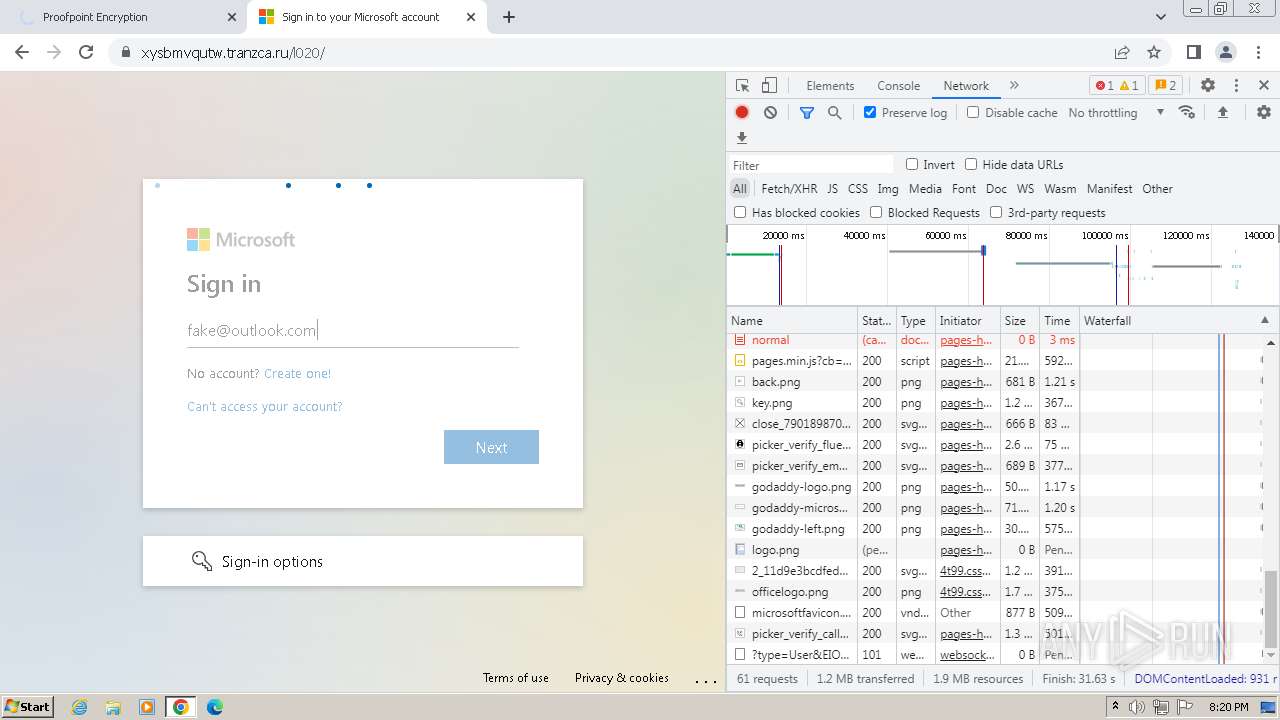Enable Disable cache checkbox

(973, 112)
